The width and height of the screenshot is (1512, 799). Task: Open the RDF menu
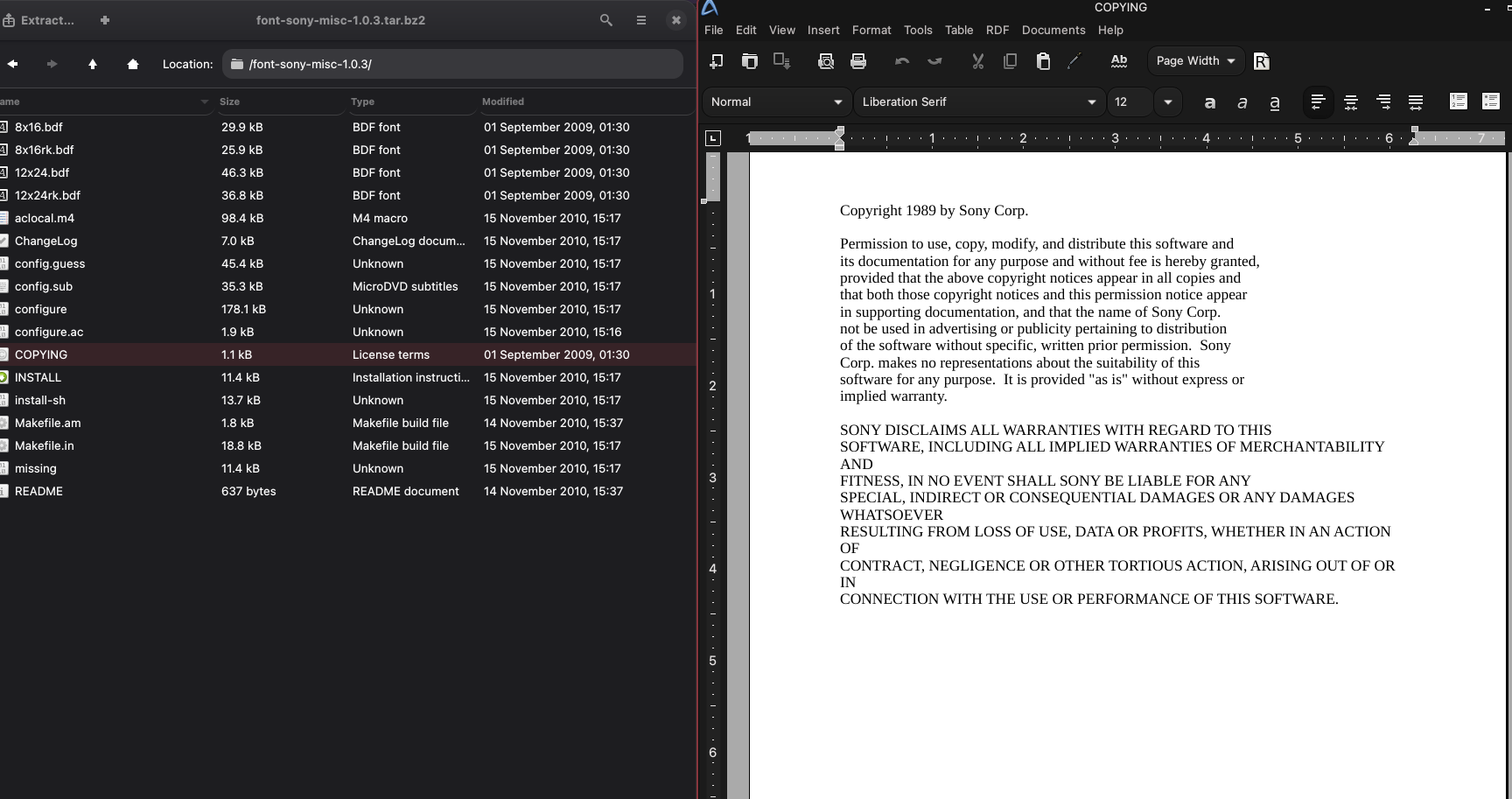[997, 30]
